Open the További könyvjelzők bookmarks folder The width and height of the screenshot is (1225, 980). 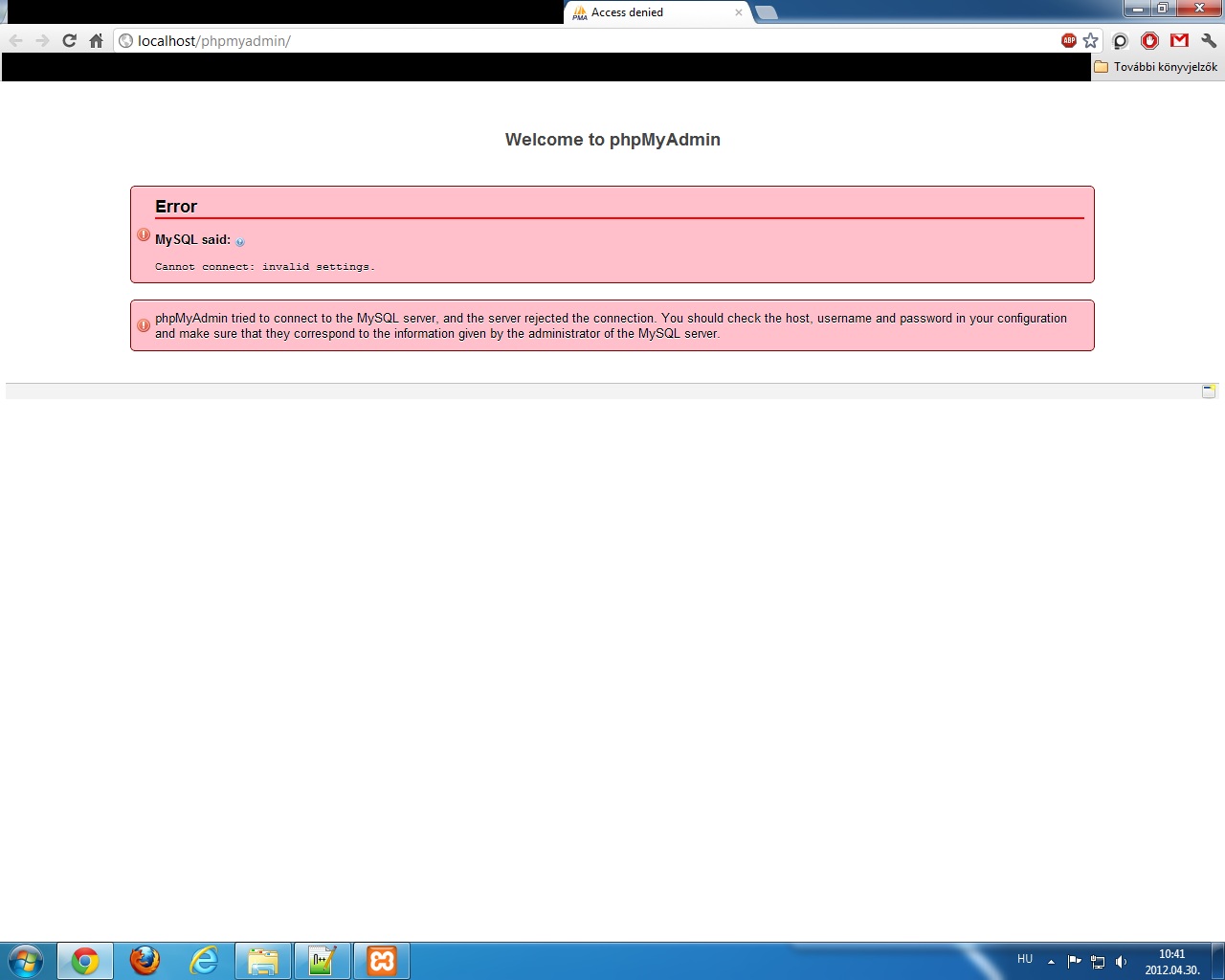coord(1156,67)
